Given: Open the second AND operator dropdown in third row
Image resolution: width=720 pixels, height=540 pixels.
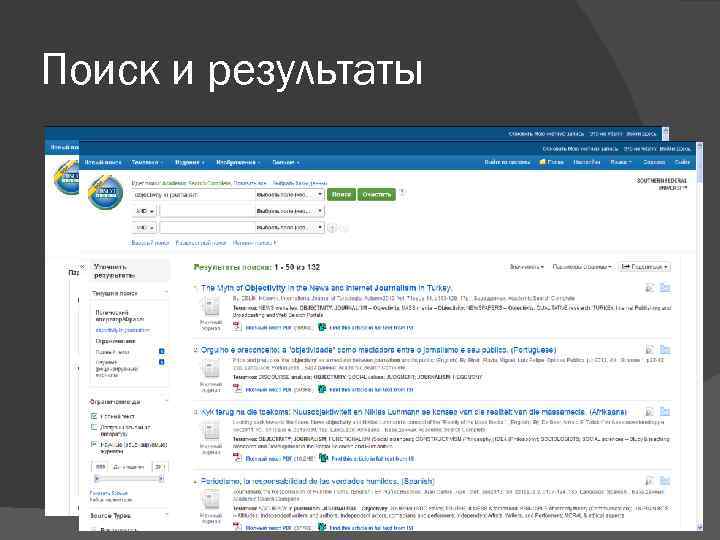Looking at the screenshot, I should click(x=145, y=228).
